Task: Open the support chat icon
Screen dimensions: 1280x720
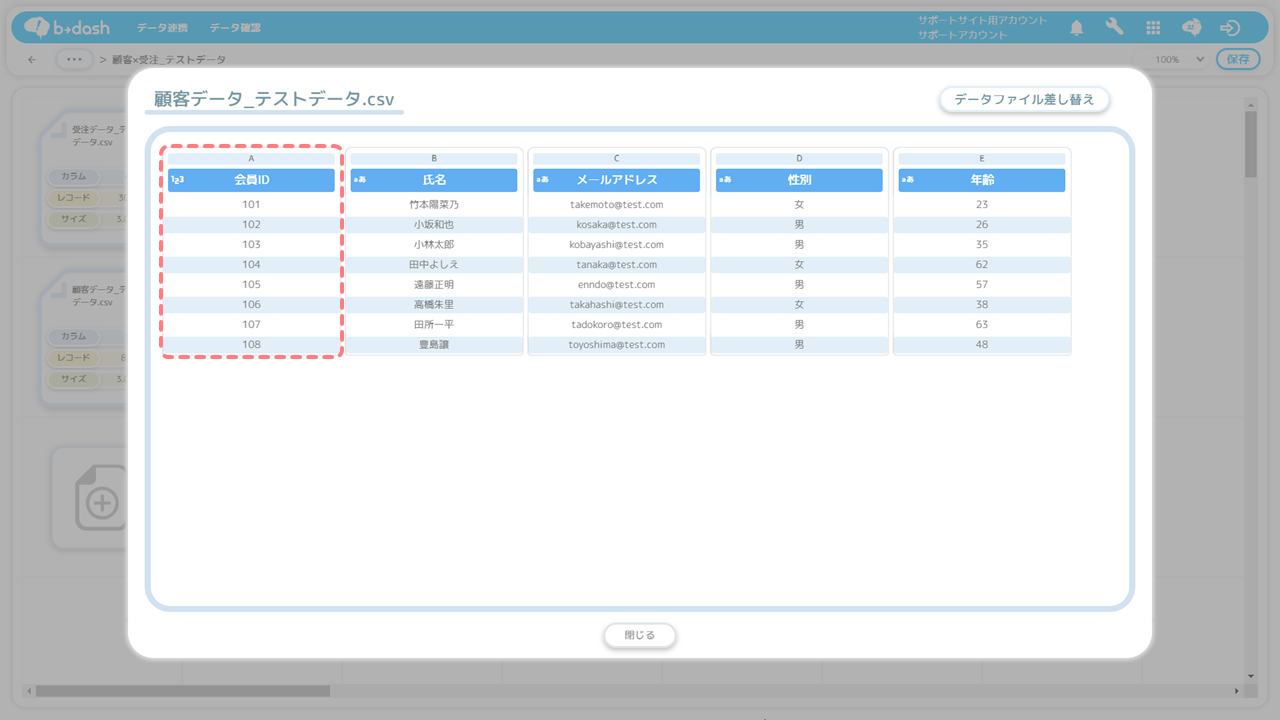Action: coord(1192,28)
